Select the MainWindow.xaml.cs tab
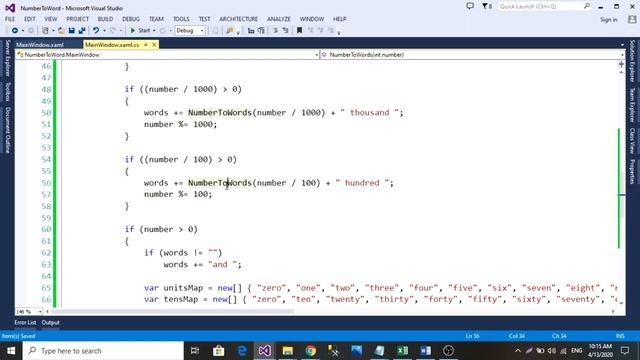 (x=112, y=45)
